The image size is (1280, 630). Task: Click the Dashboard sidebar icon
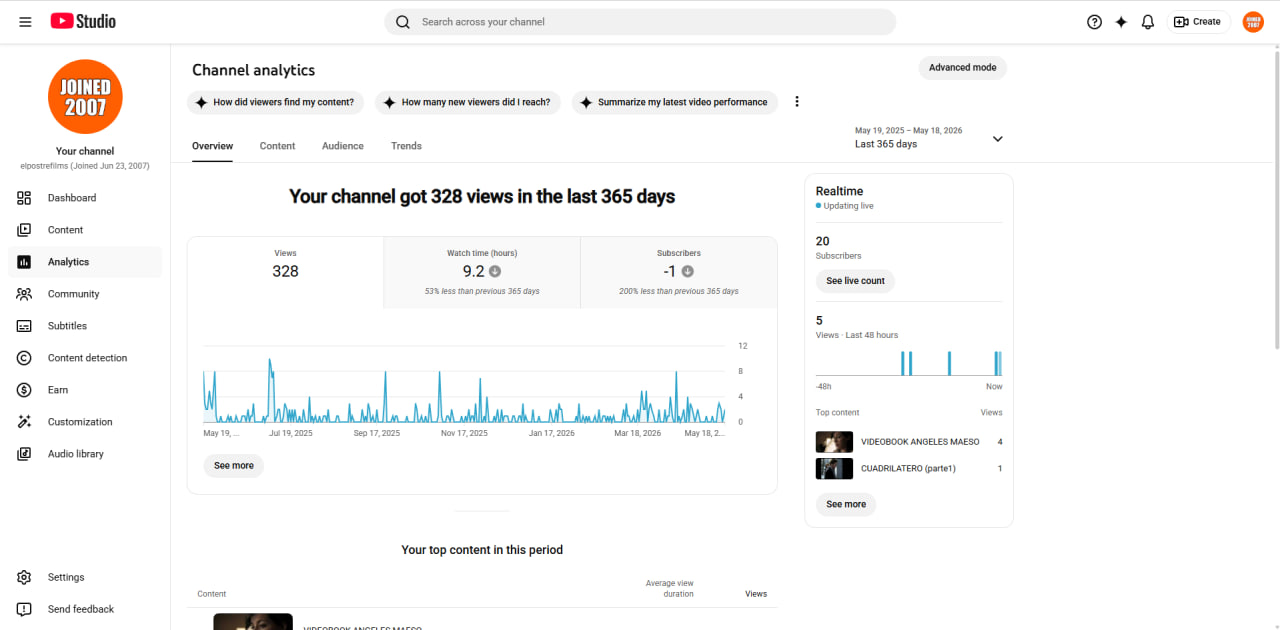click(24, 198)
